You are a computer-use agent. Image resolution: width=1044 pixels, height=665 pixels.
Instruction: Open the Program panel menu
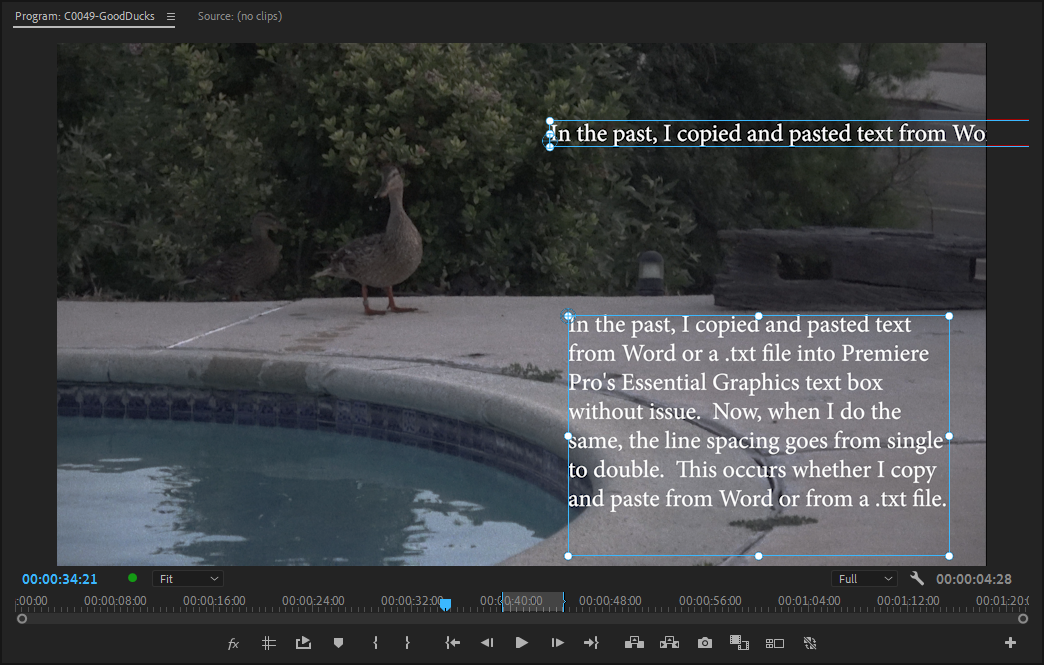[x=170, y=16]
